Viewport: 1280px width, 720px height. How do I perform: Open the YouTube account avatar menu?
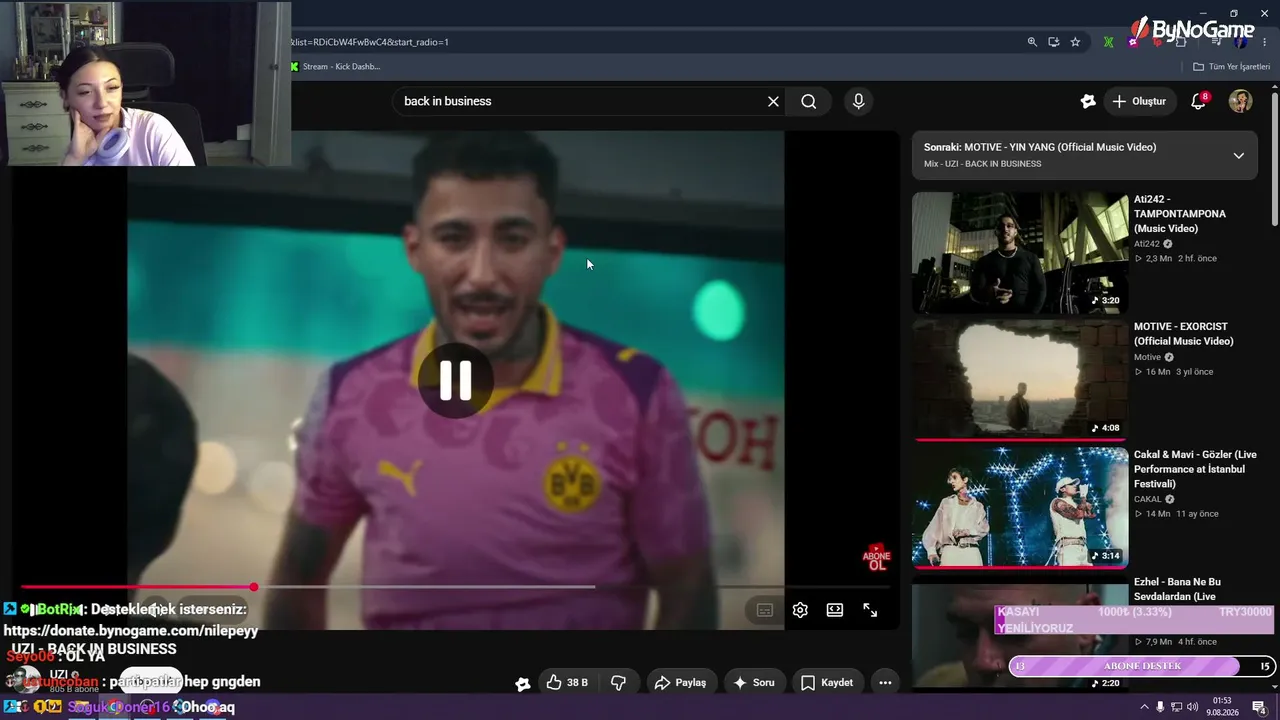click(x=1240, y=101)
